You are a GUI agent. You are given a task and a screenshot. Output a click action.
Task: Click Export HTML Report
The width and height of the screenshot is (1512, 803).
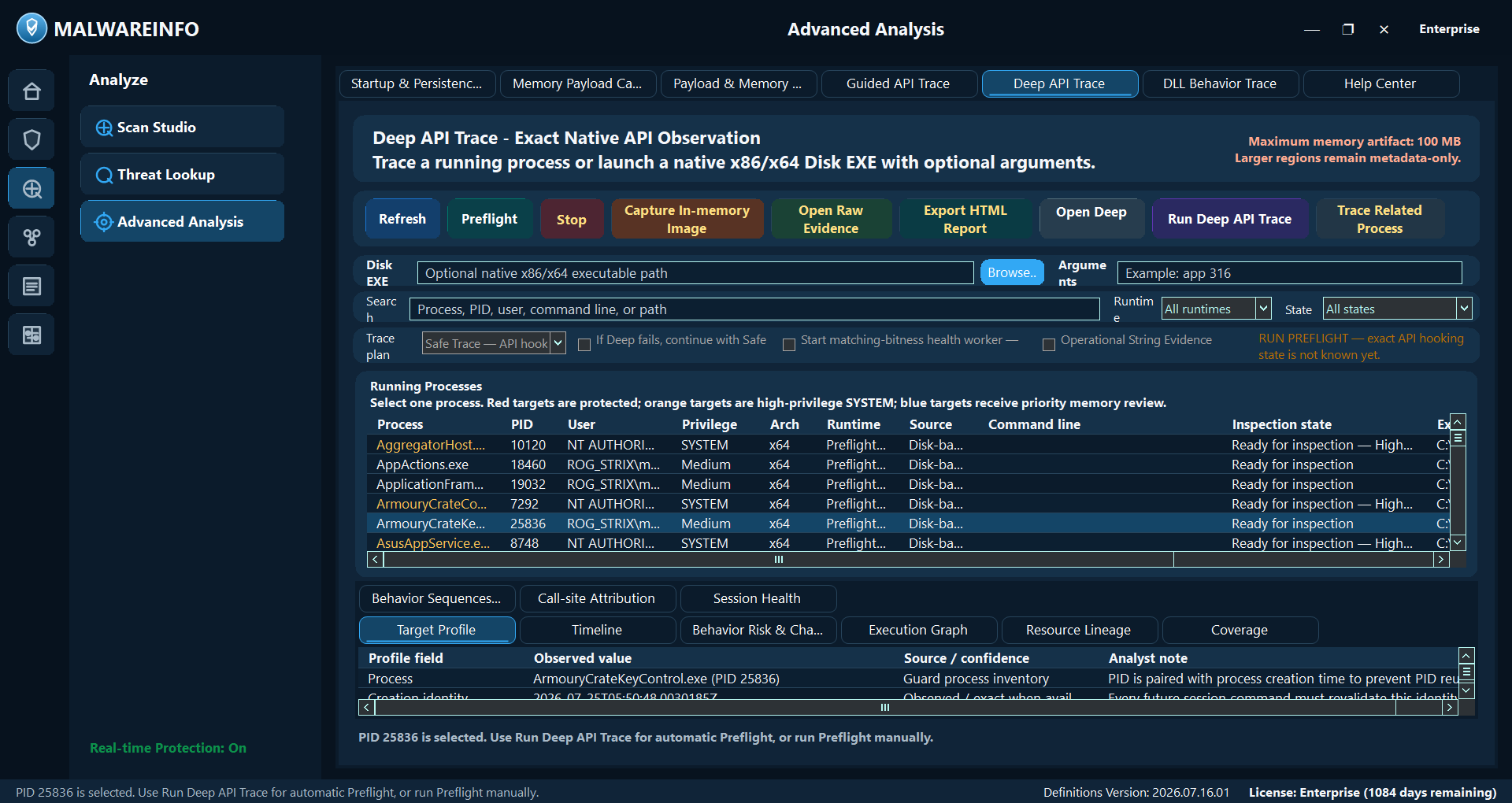pos(965,219)
